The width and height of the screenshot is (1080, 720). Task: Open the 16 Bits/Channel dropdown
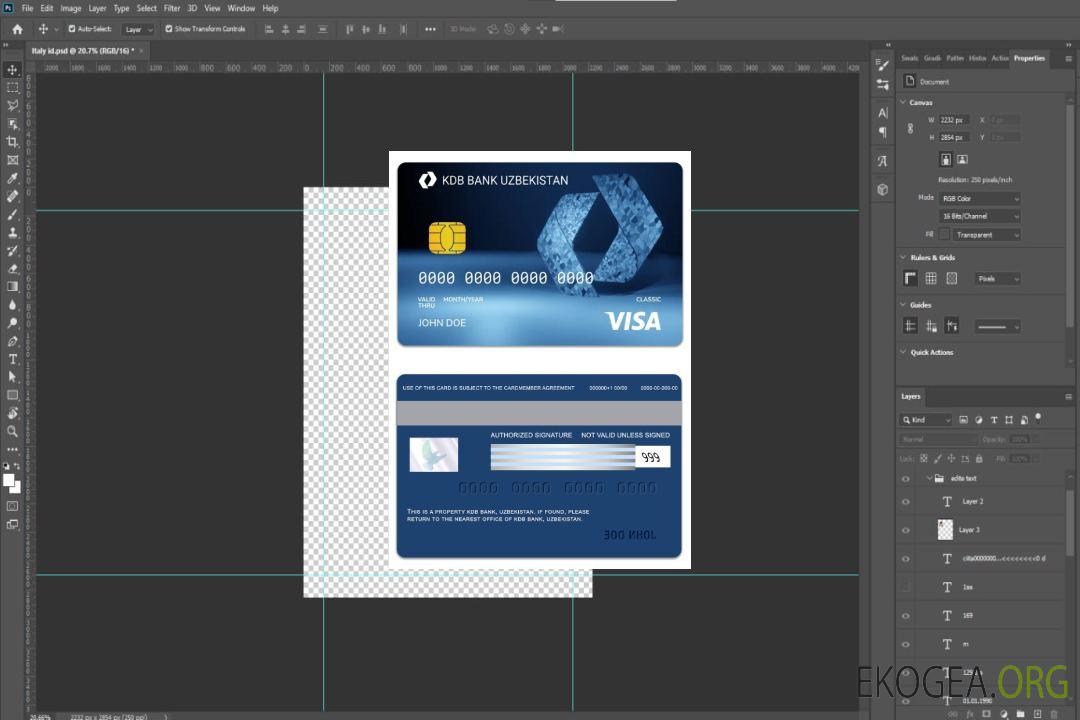979,216
